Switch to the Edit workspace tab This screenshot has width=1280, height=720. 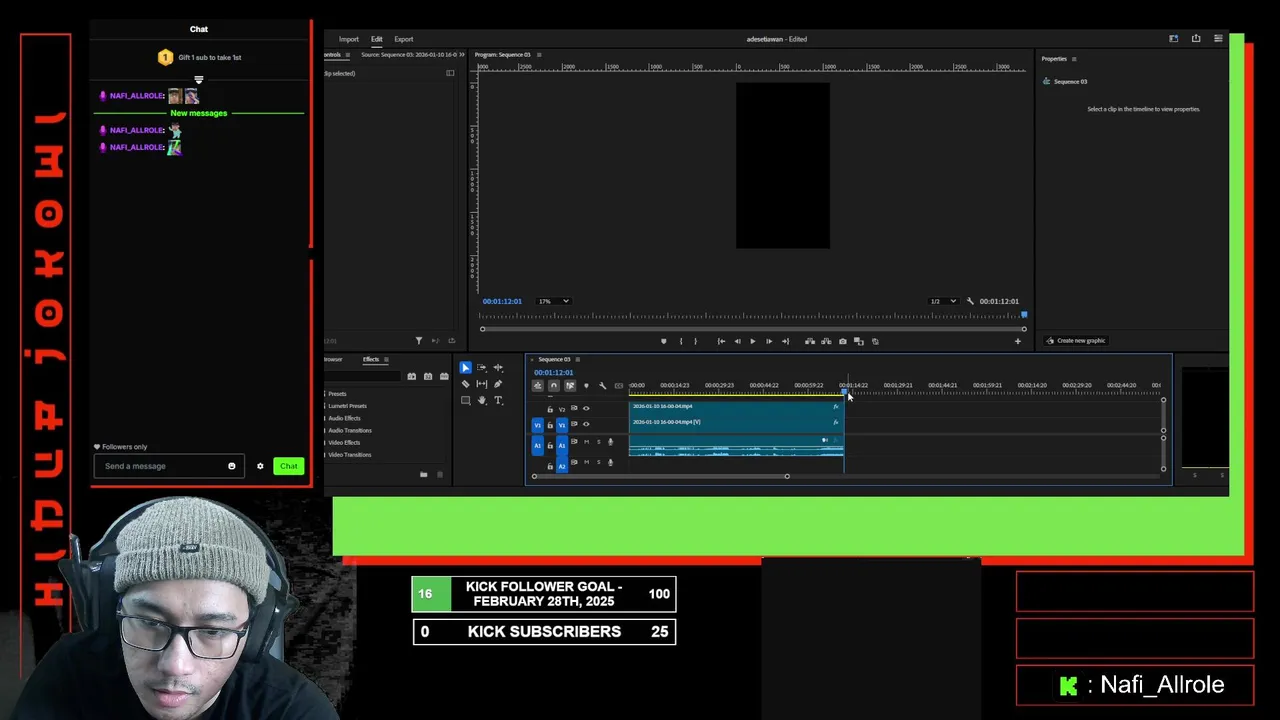pos(377,39)
